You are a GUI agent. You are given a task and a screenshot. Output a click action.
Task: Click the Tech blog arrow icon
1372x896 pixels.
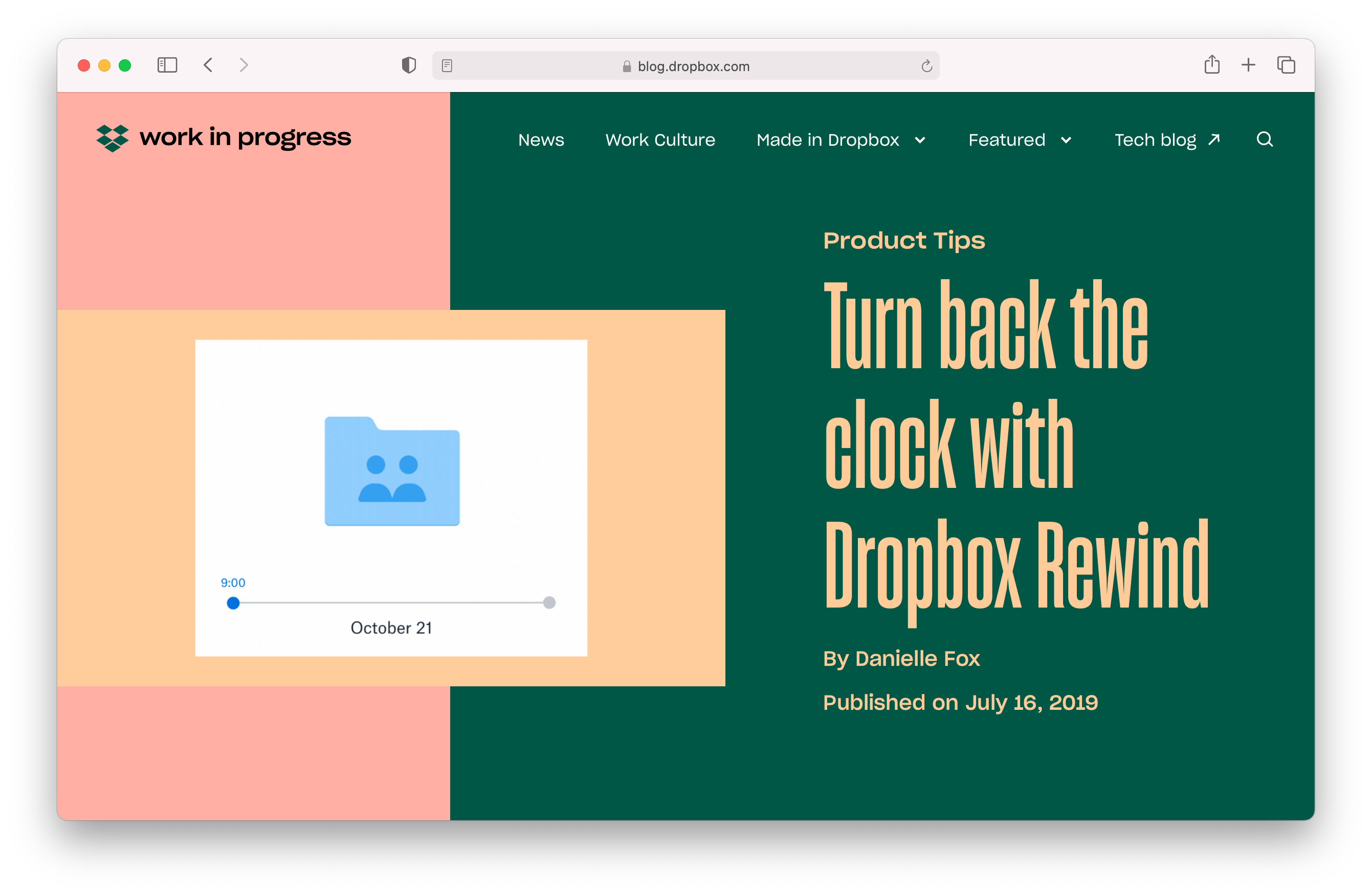coord(1214,139)
